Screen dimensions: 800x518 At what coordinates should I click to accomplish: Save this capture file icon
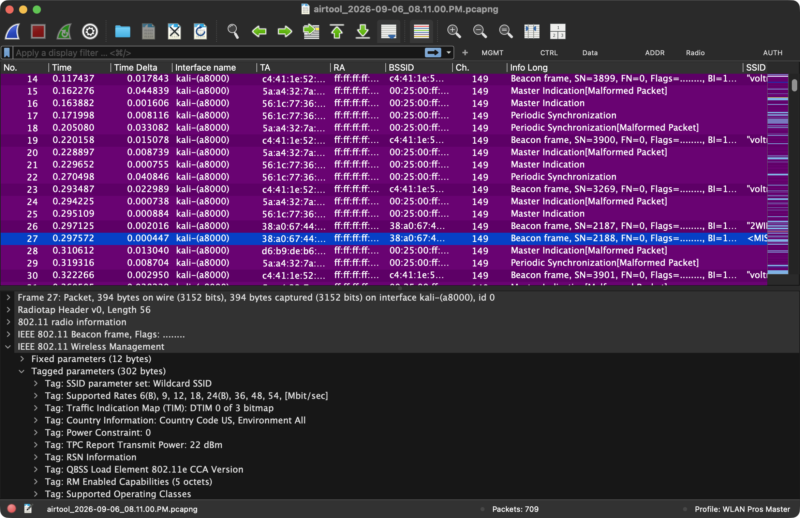coord(148,32)
